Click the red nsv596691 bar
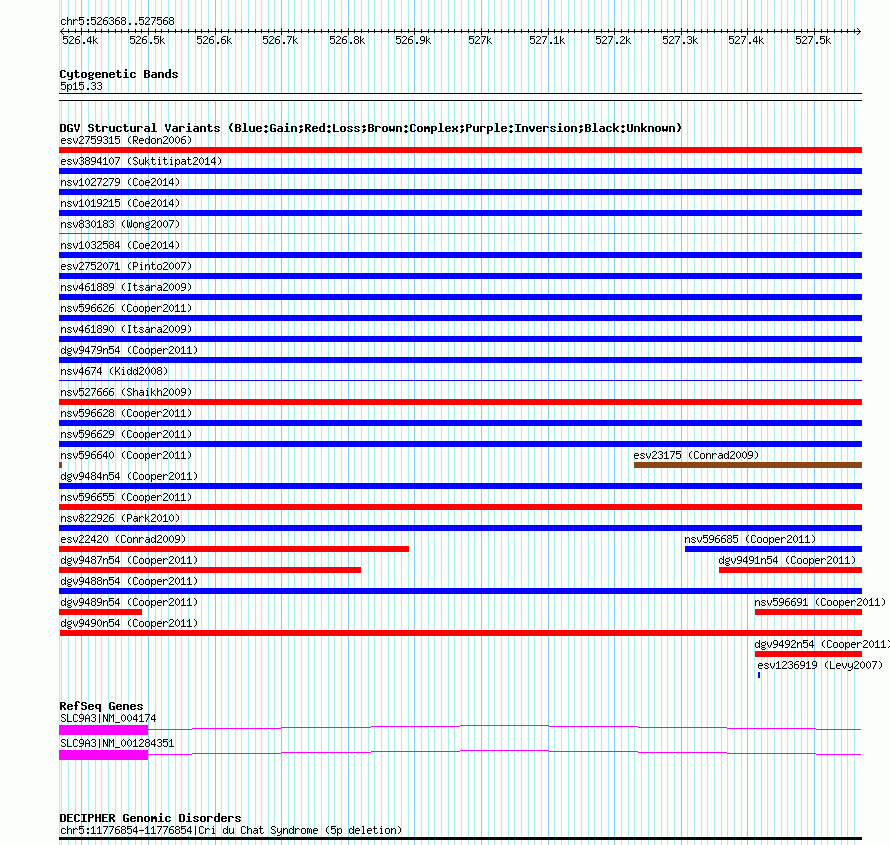This screenshot has width=890, height=845. pyautogui.click(x=808, y=612)
